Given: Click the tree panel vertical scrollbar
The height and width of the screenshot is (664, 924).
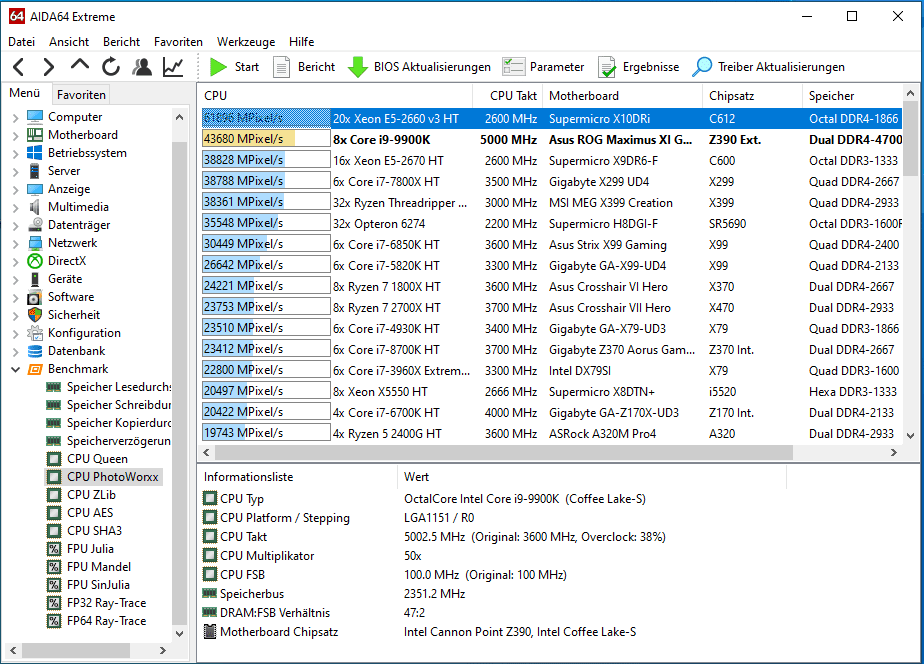Looking at the screenshot, I should point(179,383).
